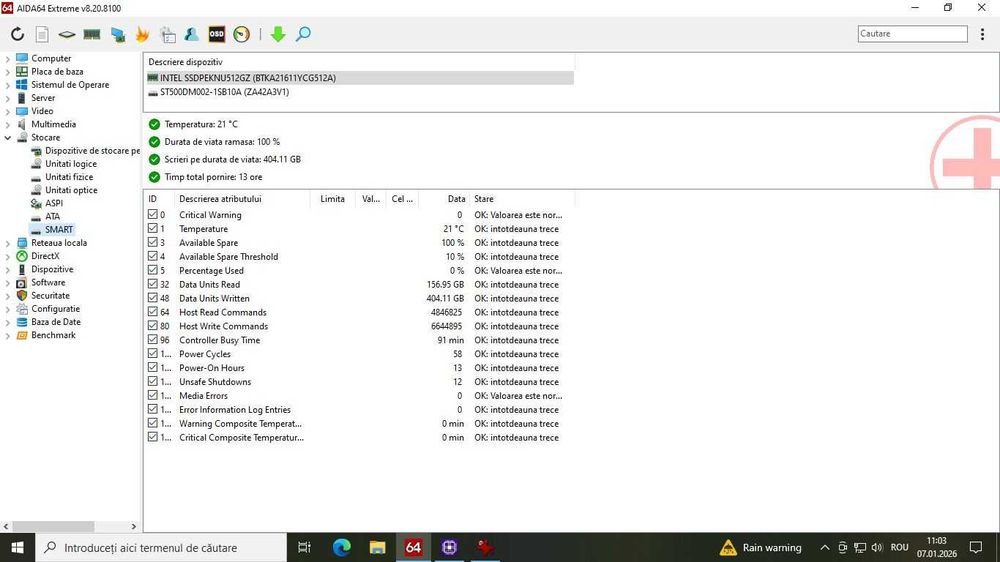Collapse the Stocare tree node

8,138
